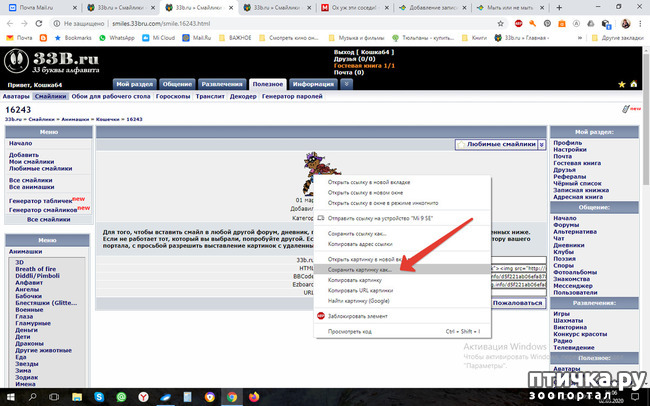This screenshot has height=406, width=650.
Task: Open the Общение tab
Action: (177, 84)
